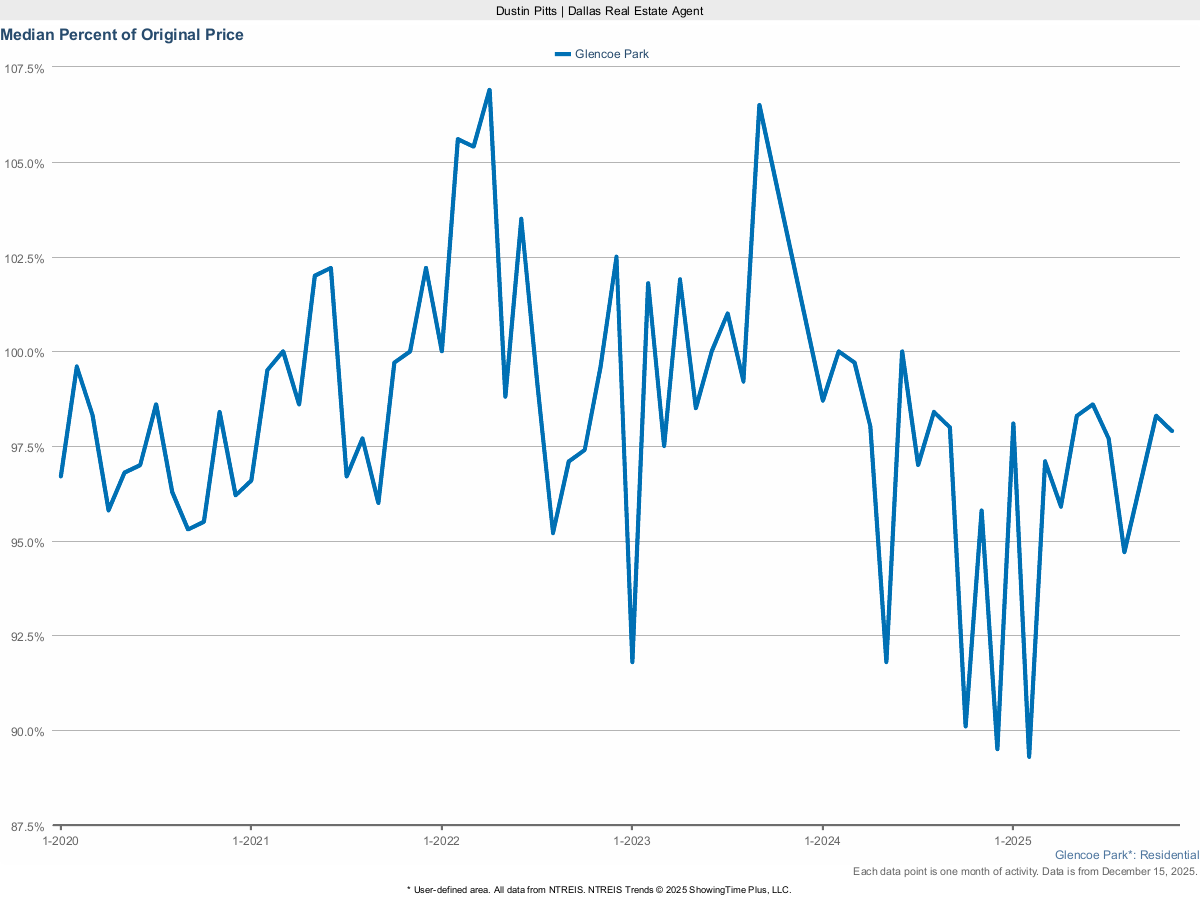Open the 1-2023 axis label options
Screen dimensions: 1200x900
pyautogui.click(x=631, y=841)
